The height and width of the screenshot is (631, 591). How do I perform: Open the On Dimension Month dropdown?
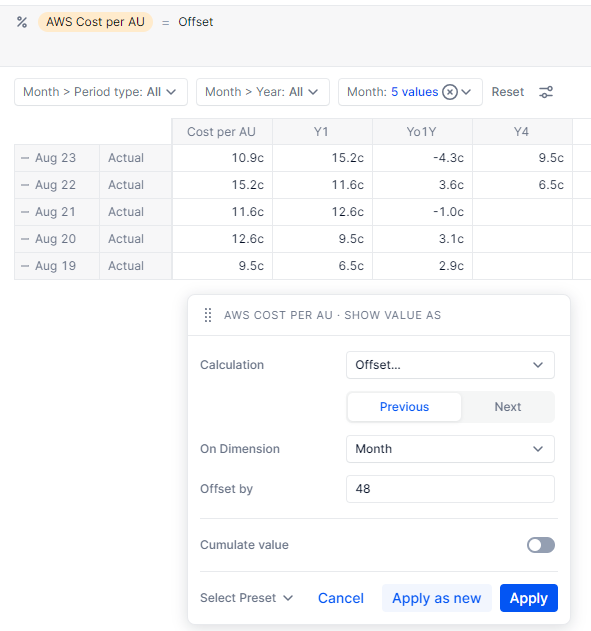[450, 449]
